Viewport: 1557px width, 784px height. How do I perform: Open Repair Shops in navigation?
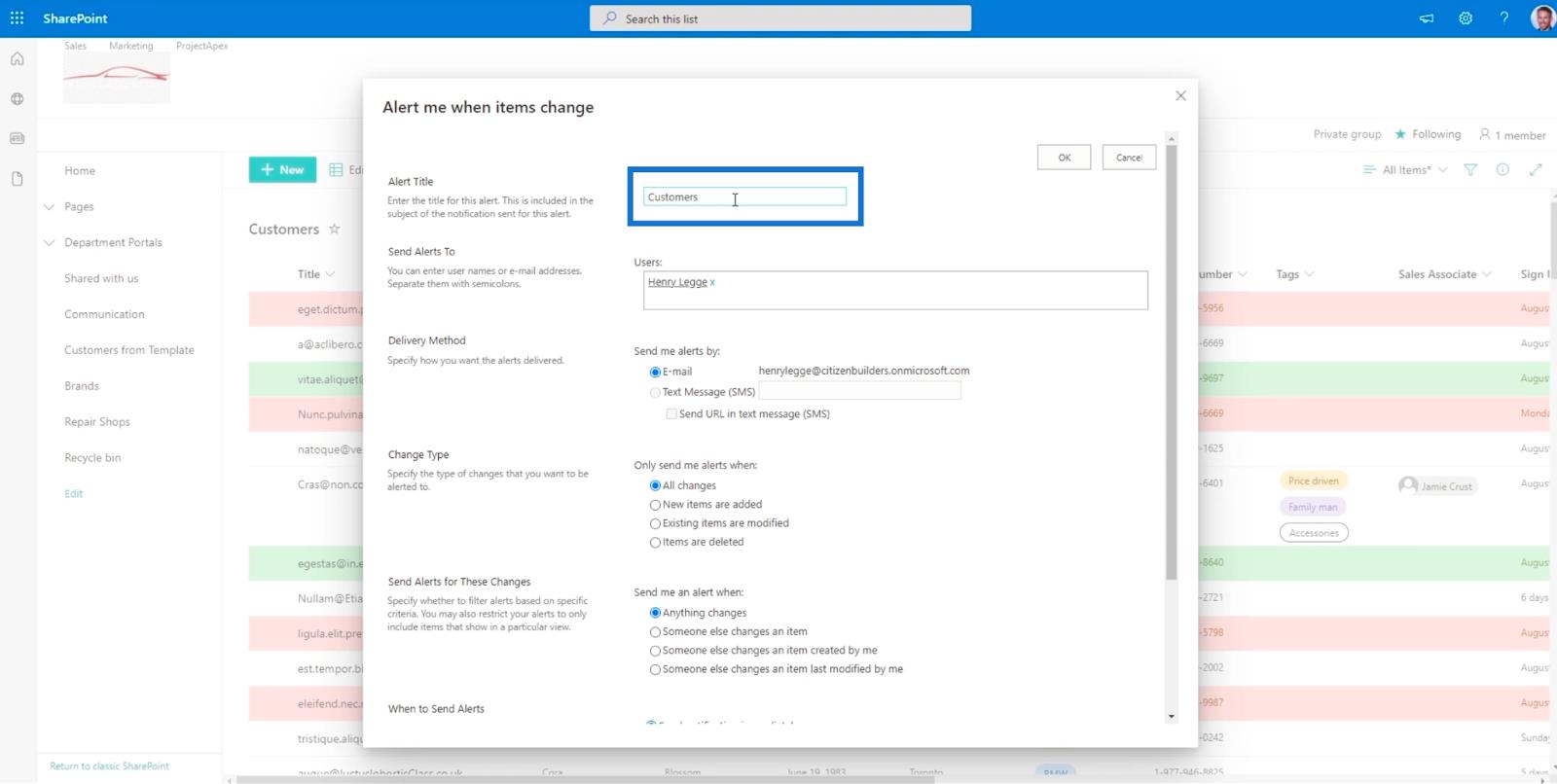[x=97, y=422]
